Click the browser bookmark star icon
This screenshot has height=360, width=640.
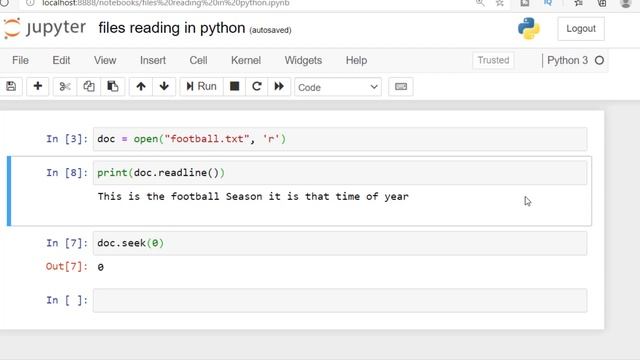tap(500, 3)
